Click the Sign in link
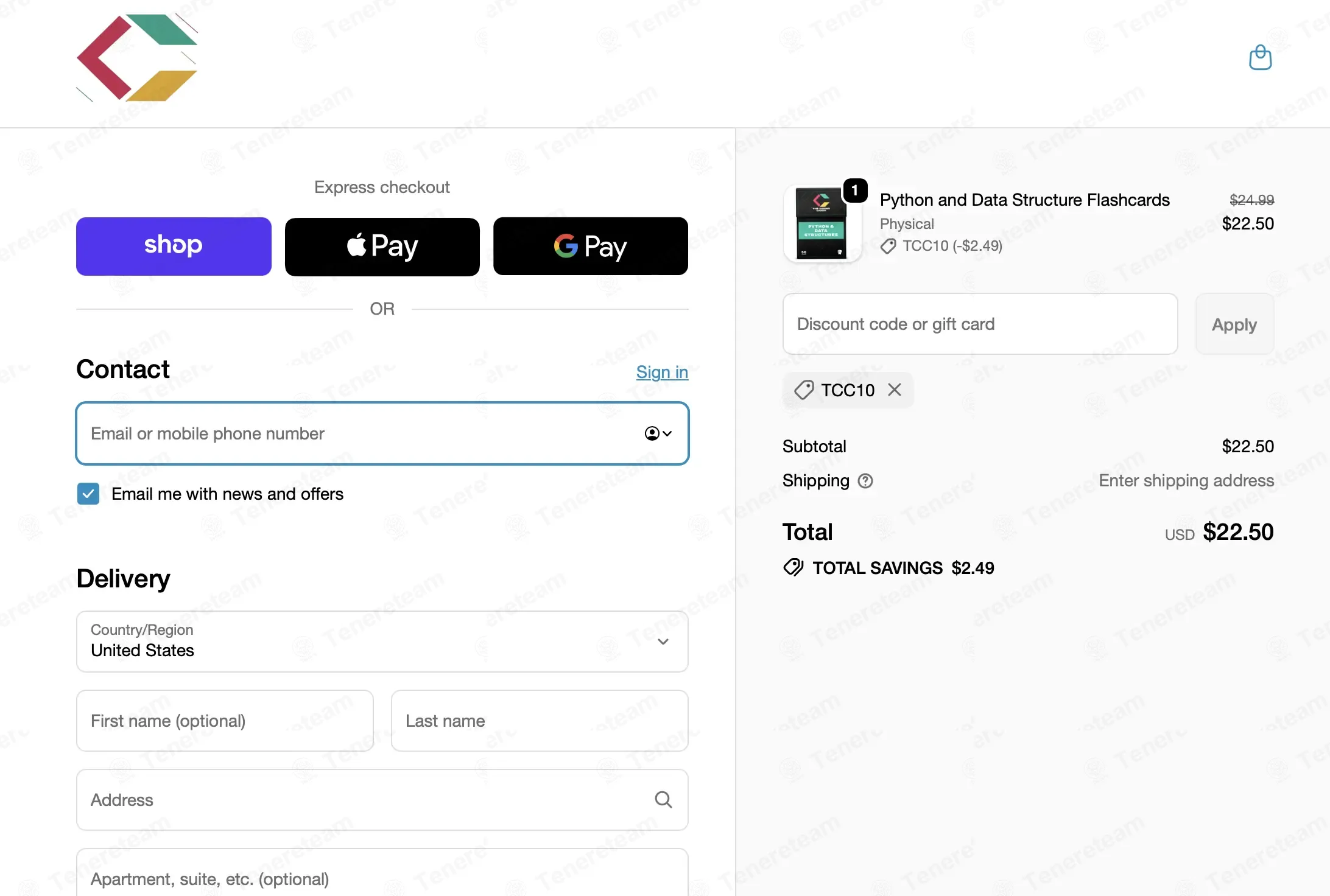Viewport: 1330px width, 896px height. click(662, 372)
